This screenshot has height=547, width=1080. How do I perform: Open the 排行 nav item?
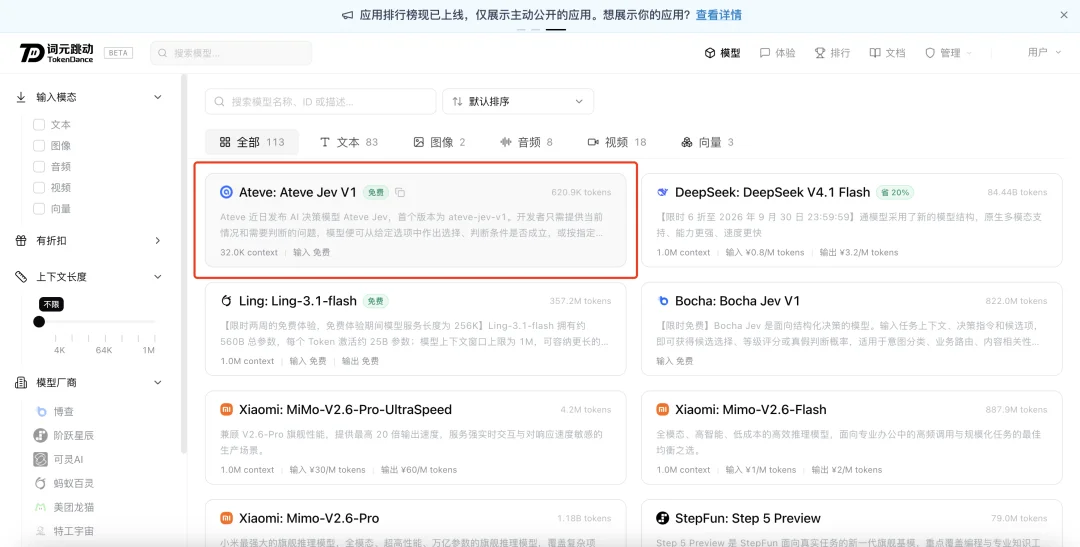coord(833,53)
